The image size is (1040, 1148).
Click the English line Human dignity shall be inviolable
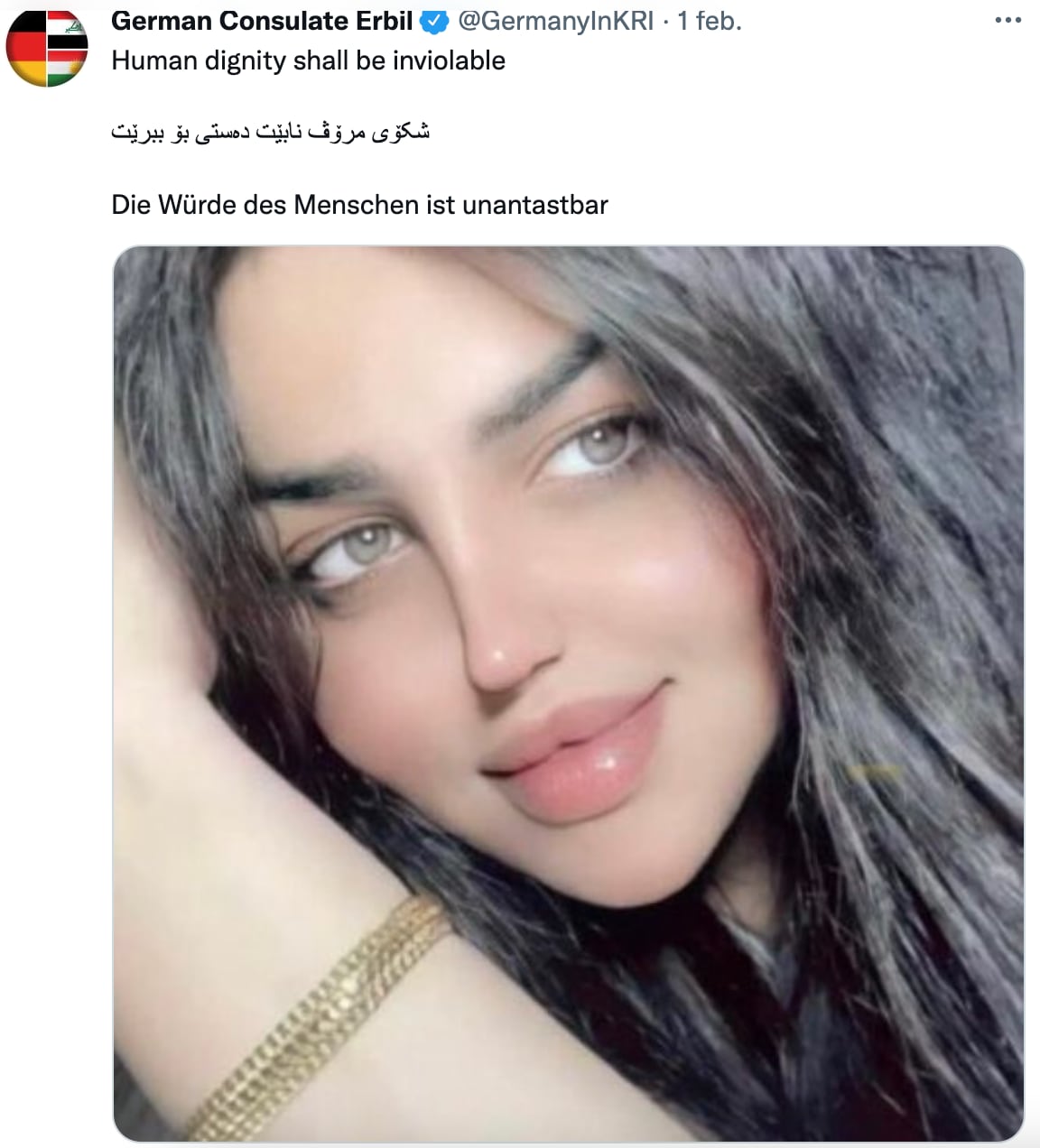(308, 61)
